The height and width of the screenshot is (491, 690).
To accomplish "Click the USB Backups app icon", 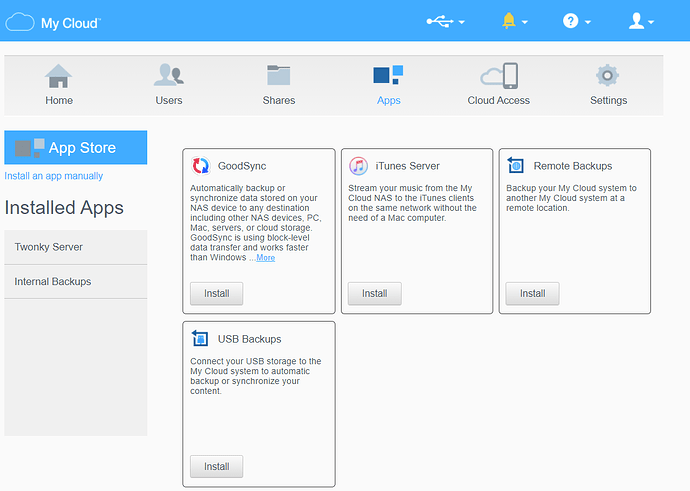I will (200, 338).
